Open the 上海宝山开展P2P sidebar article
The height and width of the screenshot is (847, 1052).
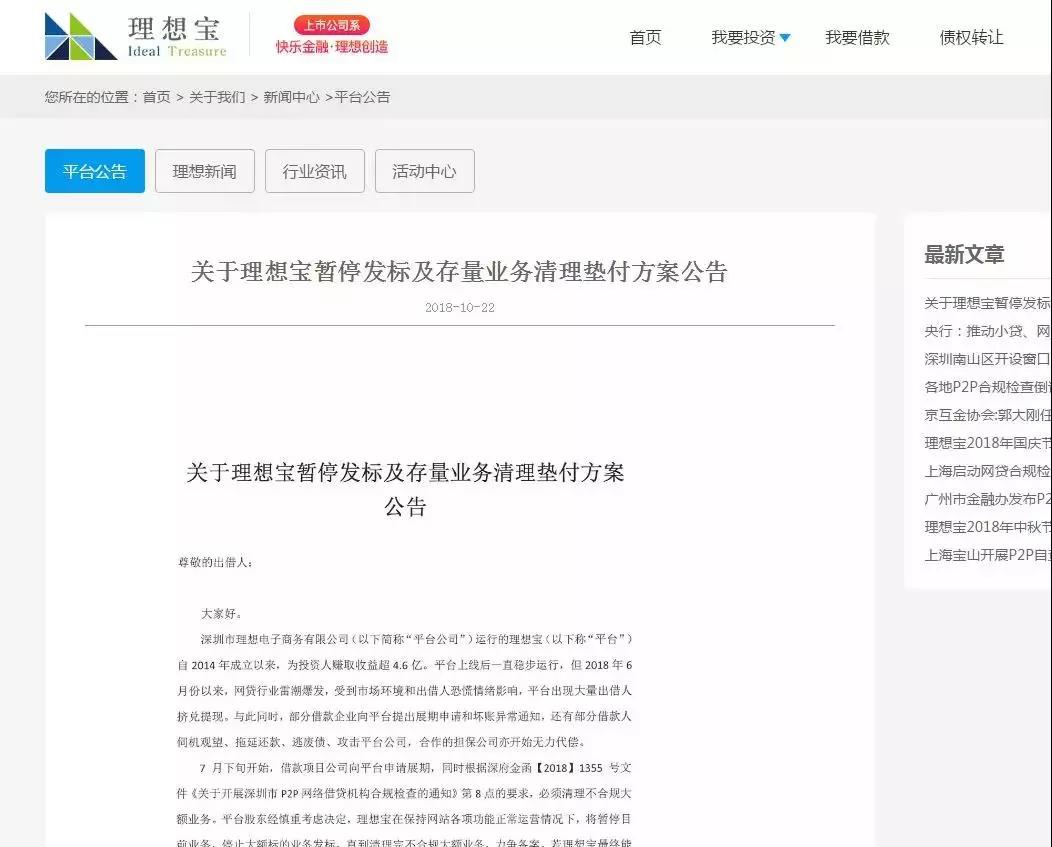[x=987, y=555]
